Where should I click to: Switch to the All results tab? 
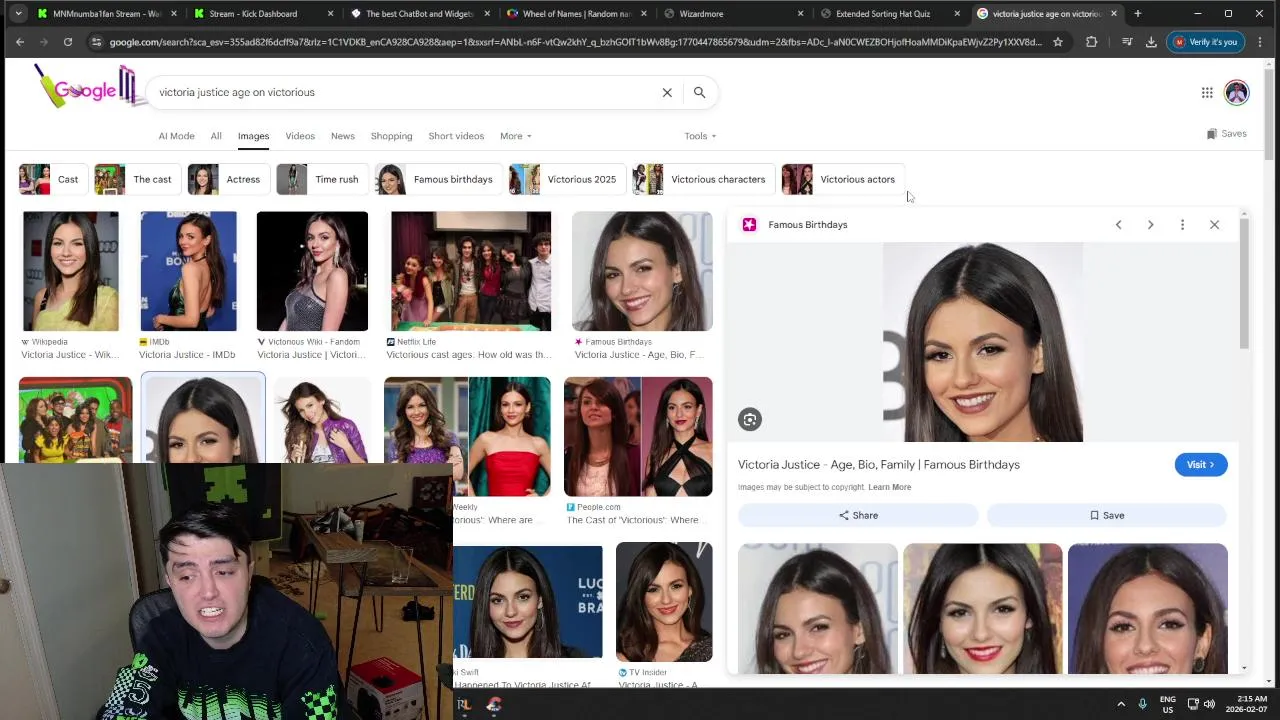coord(216,136)
